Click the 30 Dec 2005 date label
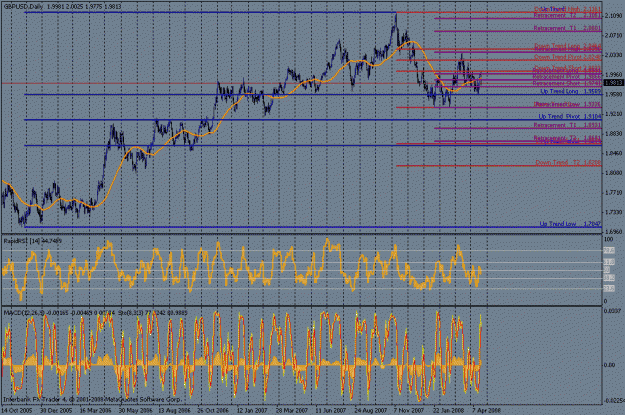 tap(56, 410)
